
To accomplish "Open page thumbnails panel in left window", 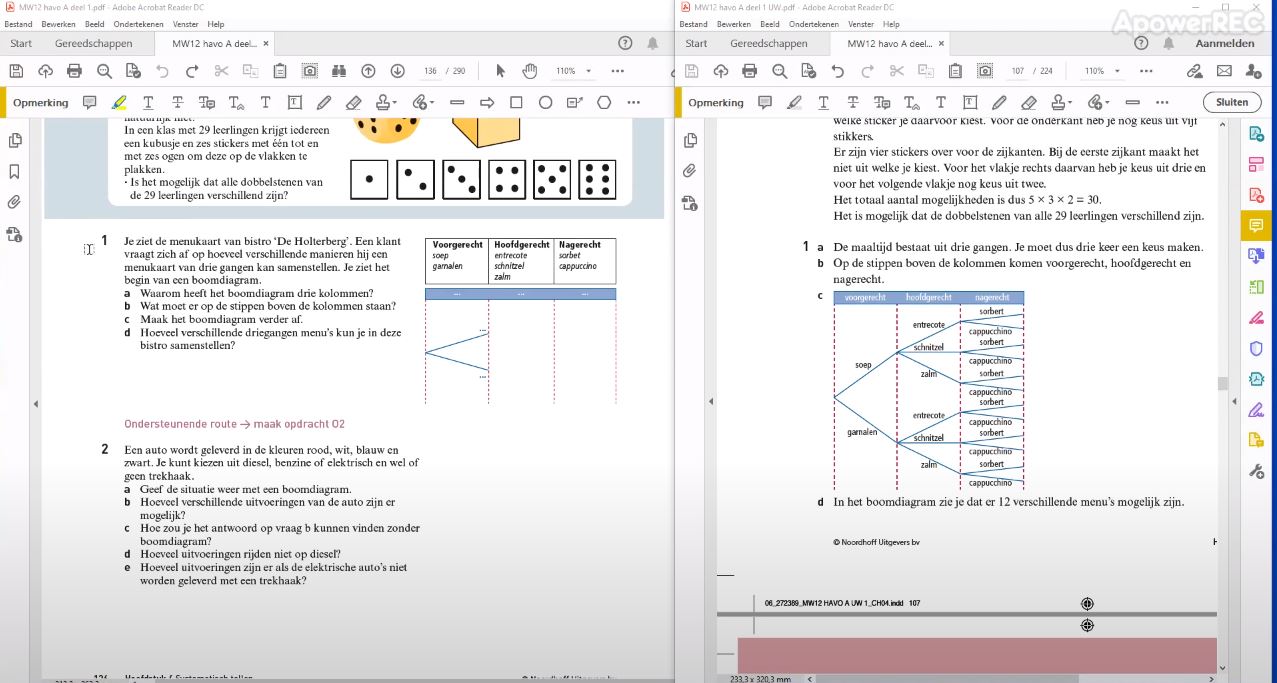I will (15, 140).
